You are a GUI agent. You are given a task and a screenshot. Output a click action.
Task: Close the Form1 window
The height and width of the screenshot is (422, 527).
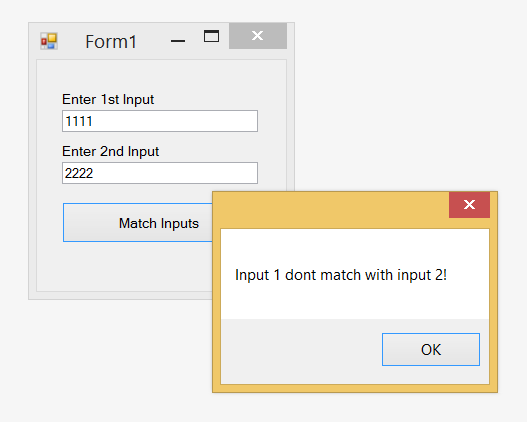pyautogui.click(x=258, y=36)
